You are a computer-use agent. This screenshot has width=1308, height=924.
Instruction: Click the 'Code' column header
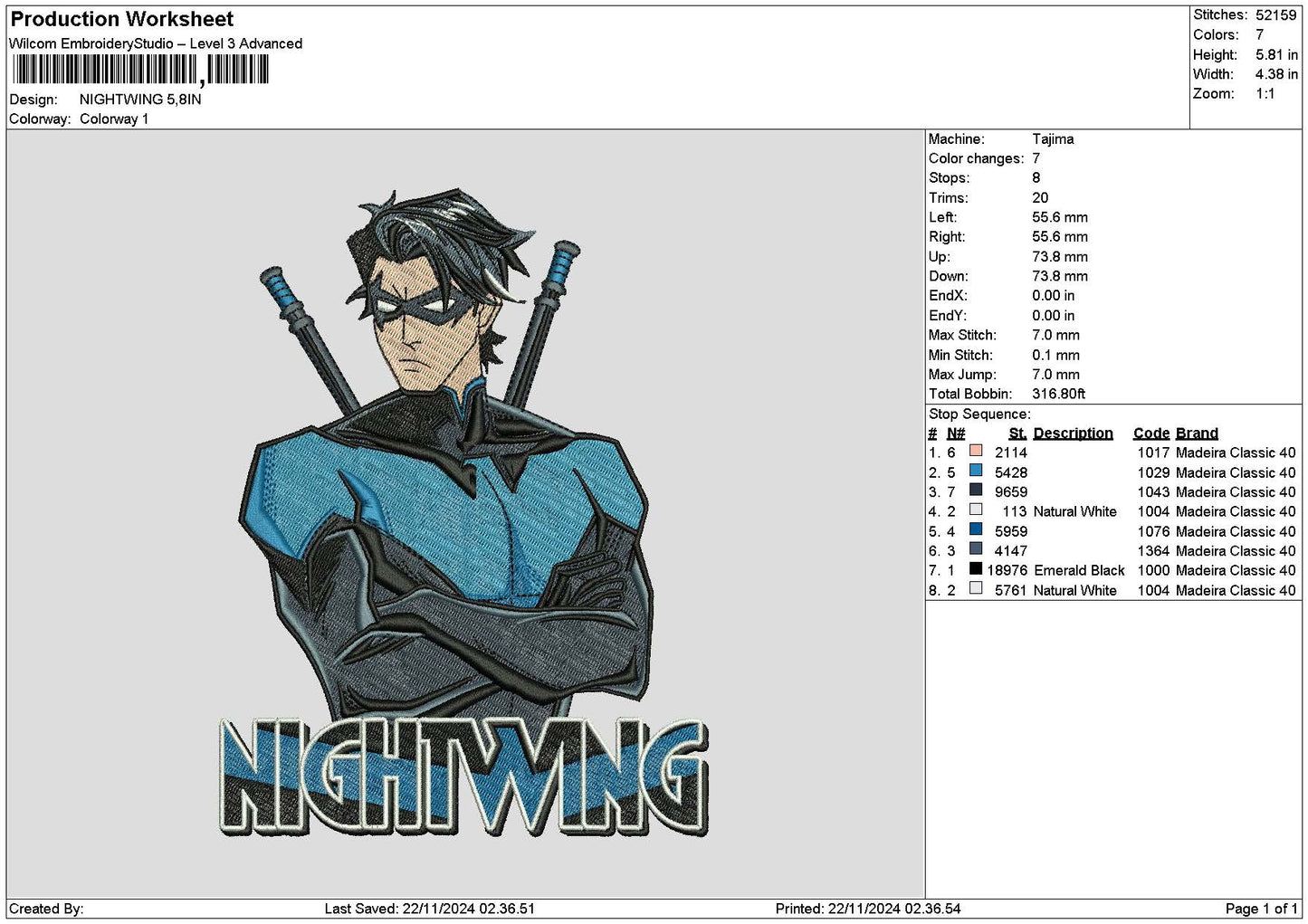(1151, 433)
